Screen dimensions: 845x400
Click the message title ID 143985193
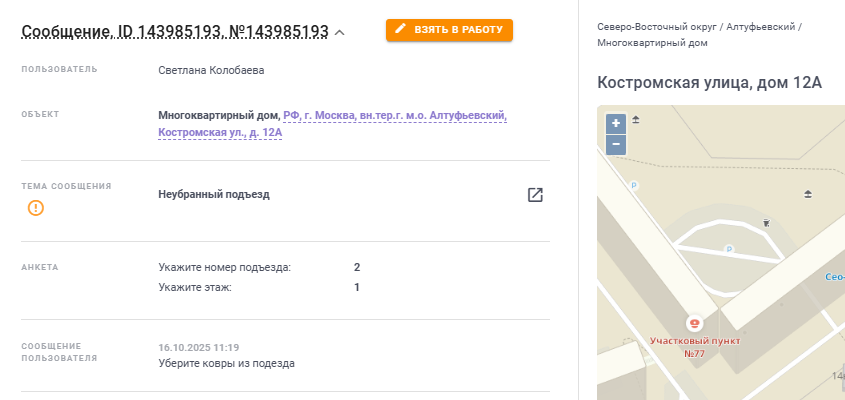174,32
